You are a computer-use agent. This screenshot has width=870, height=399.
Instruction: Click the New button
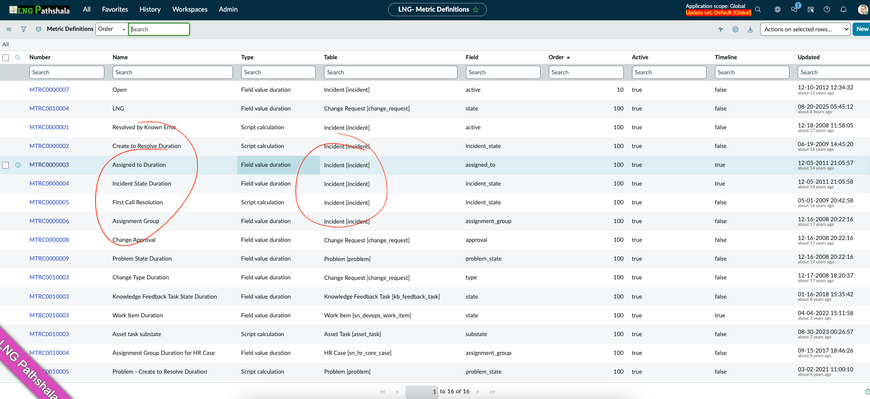(x=862, y=29)
